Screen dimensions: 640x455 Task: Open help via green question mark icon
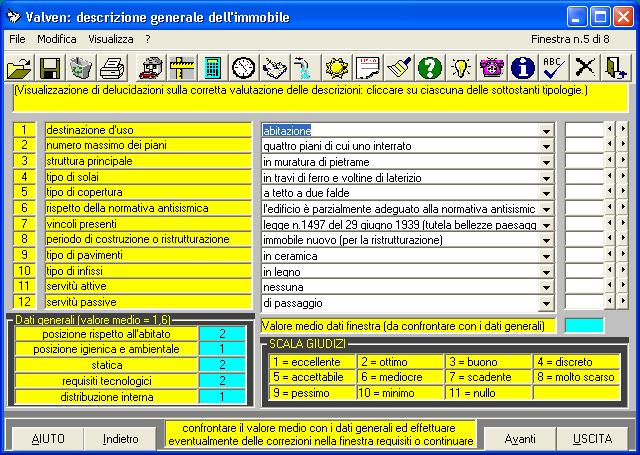[429, 67]
